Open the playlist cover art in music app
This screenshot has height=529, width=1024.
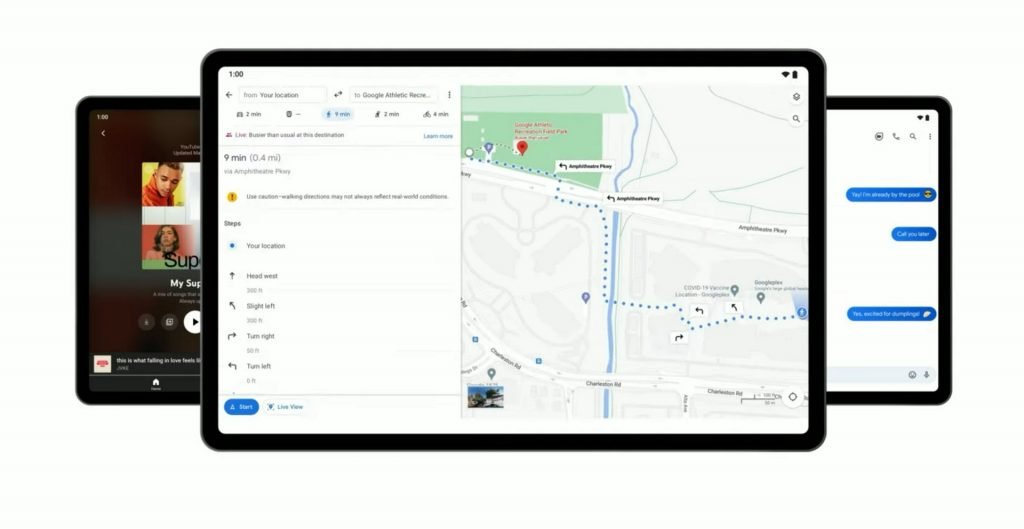coord(171,216)
